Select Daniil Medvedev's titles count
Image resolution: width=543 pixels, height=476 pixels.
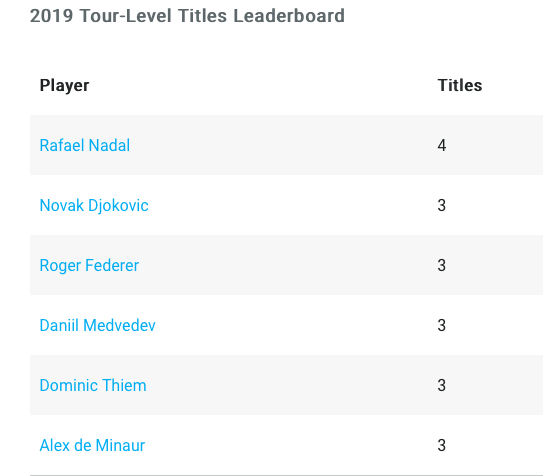(x=442, y=325)
